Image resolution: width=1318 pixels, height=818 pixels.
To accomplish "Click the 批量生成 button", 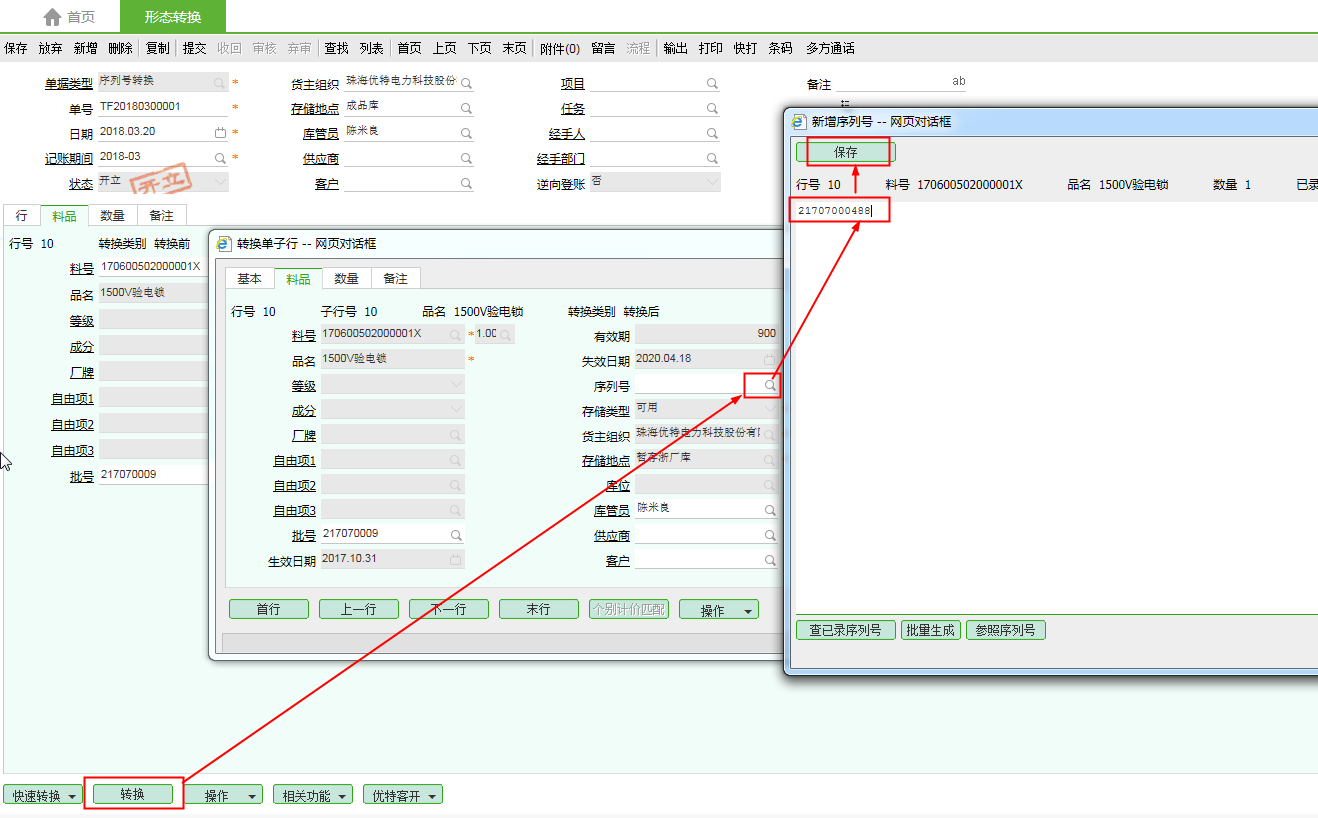I will [930, 630].
